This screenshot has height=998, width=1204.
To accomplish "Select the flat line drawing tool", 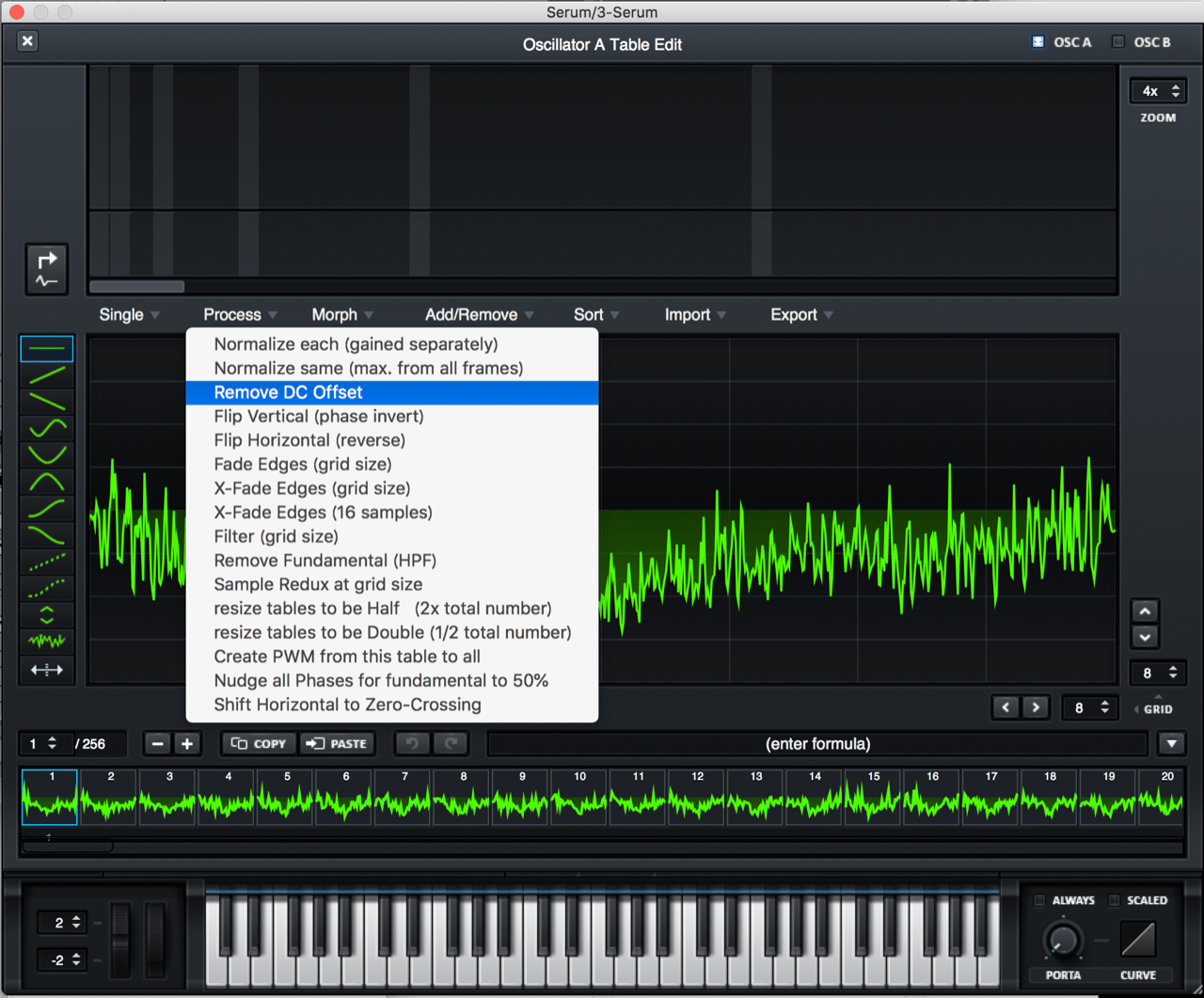I will [x=46, y=348].
